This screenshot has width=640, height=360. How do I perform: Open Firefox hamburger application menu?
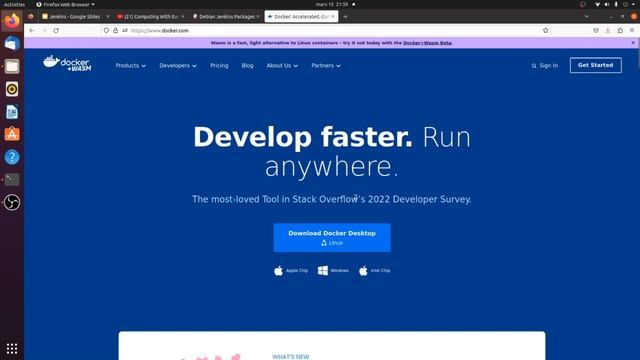tap(632, 31)
